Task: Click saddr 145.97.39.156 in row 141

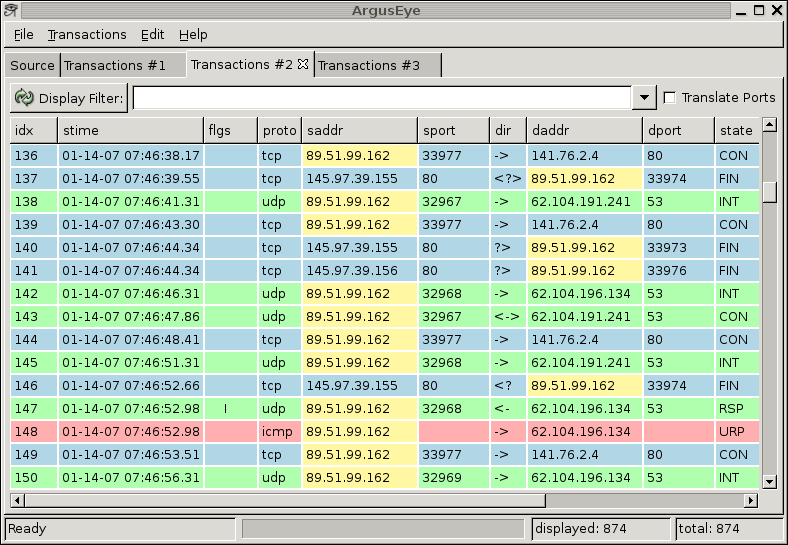Action: (x=359, y=271)
